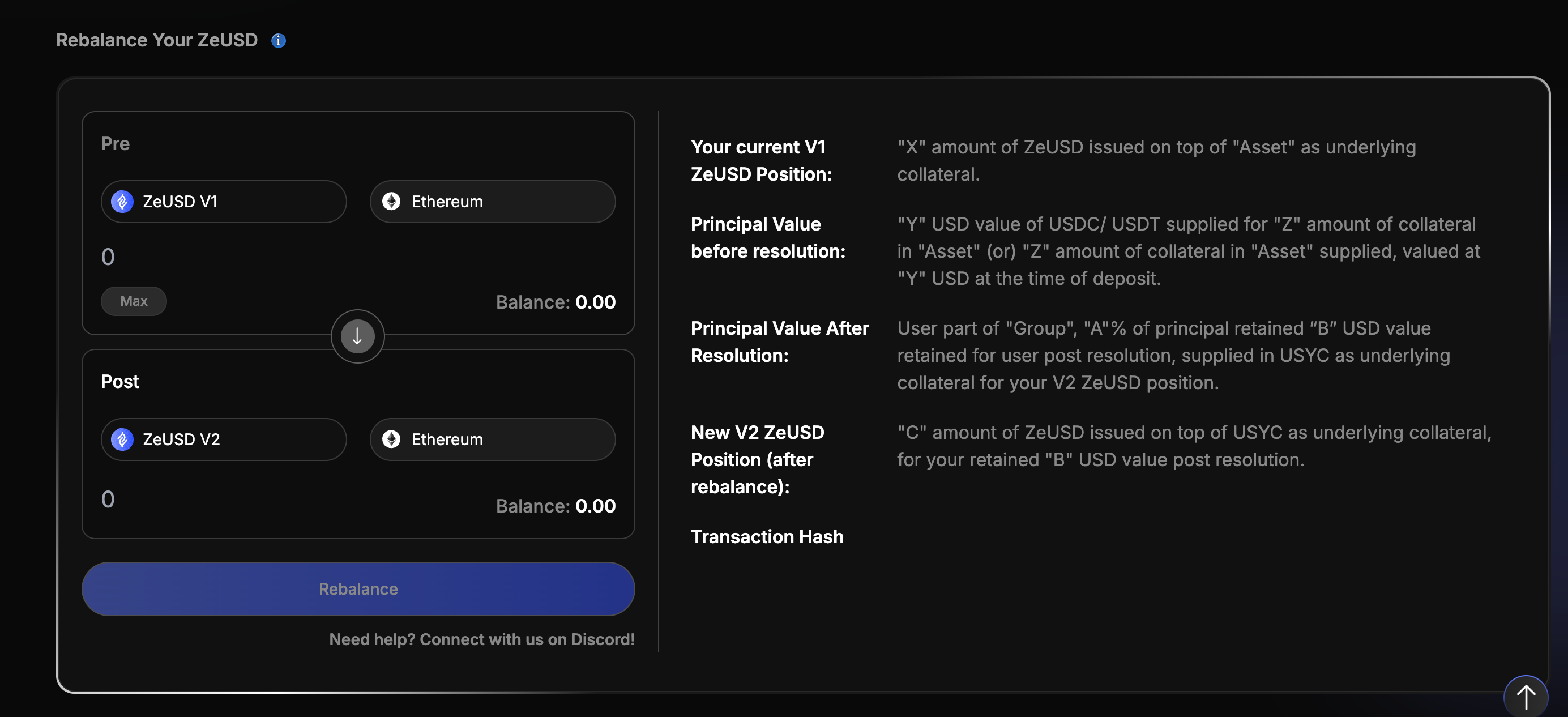Open the Discord help link
The image size is (1568, 717).
coord(481,640)
